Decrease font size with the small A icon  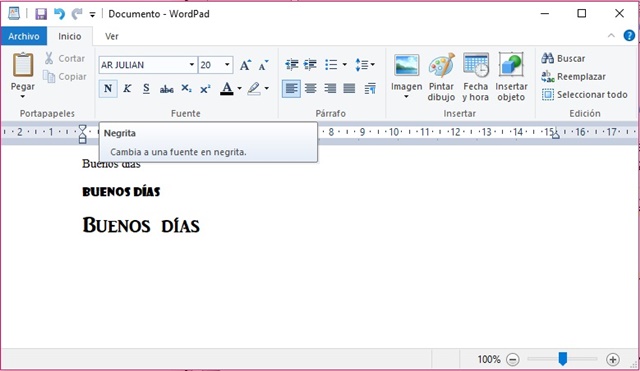[x=264, y=65]
